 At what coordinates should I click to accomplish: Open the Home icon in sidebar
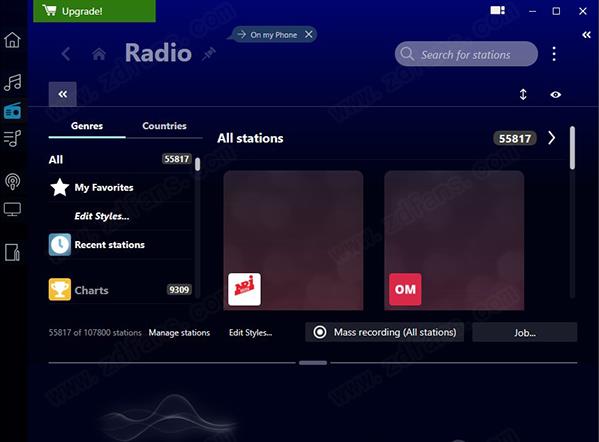[x=12, y=40]
